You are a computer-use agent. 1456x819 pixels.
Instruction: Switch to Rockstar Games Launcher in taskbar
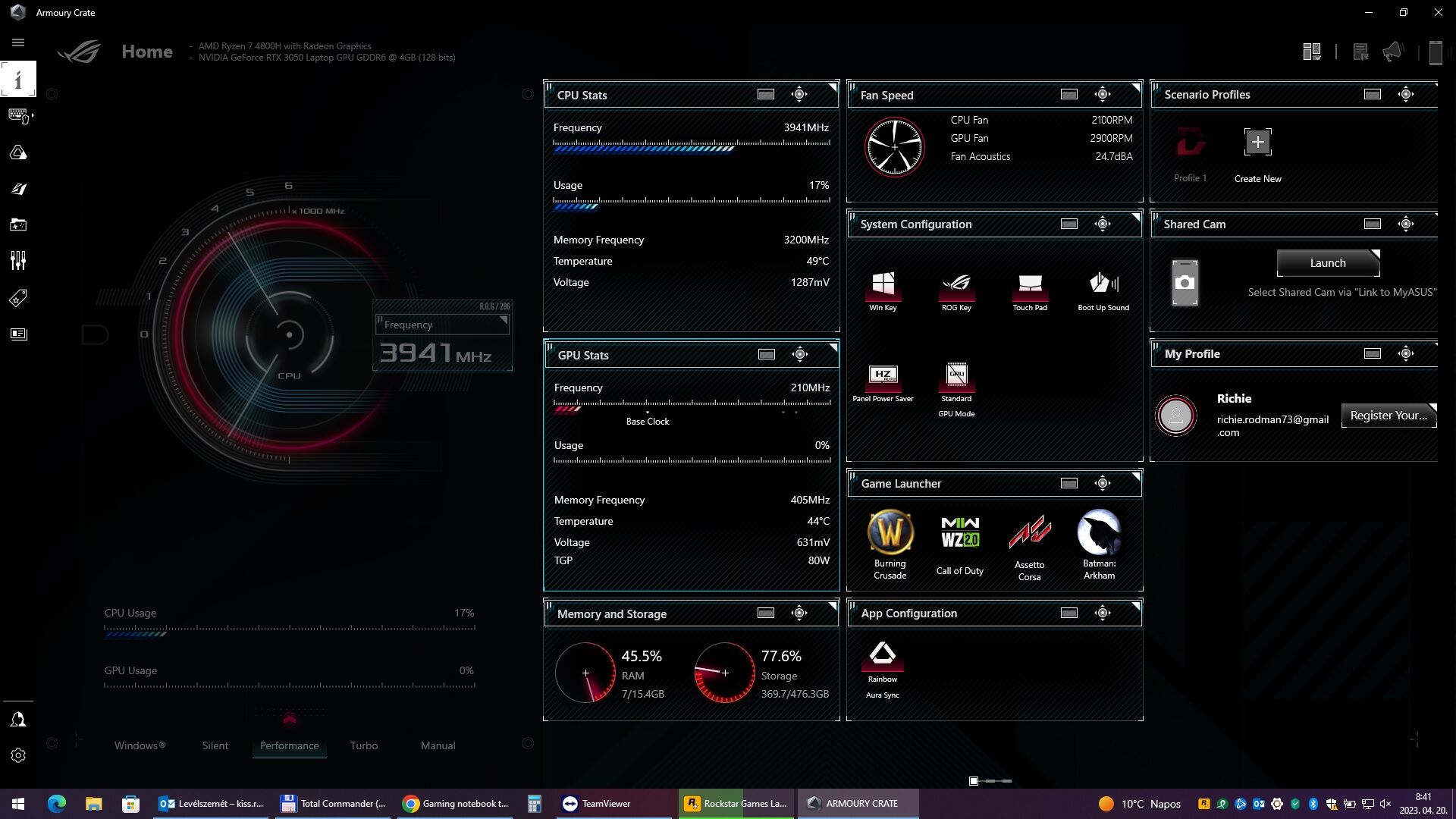click(736, 804)
